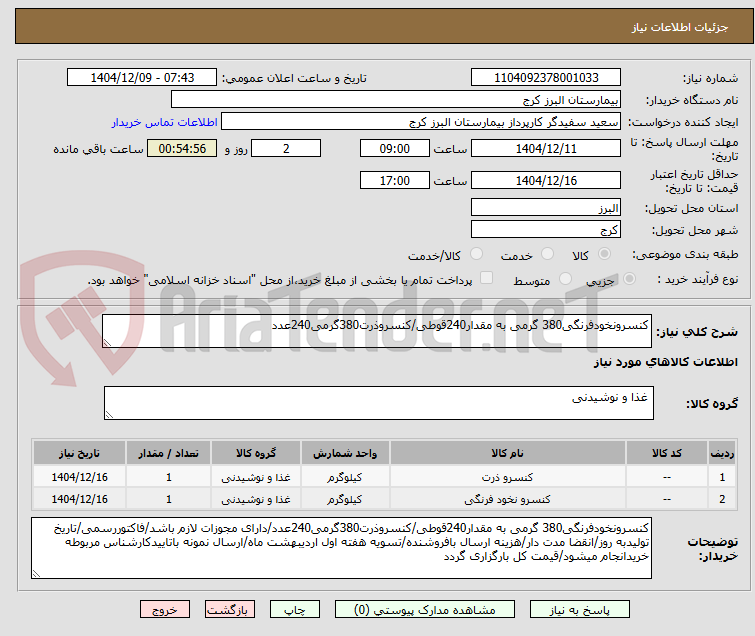Click the resize handle of توضیحات خریدار box
This screenshot has width=755, height=636.
(37, 573)
